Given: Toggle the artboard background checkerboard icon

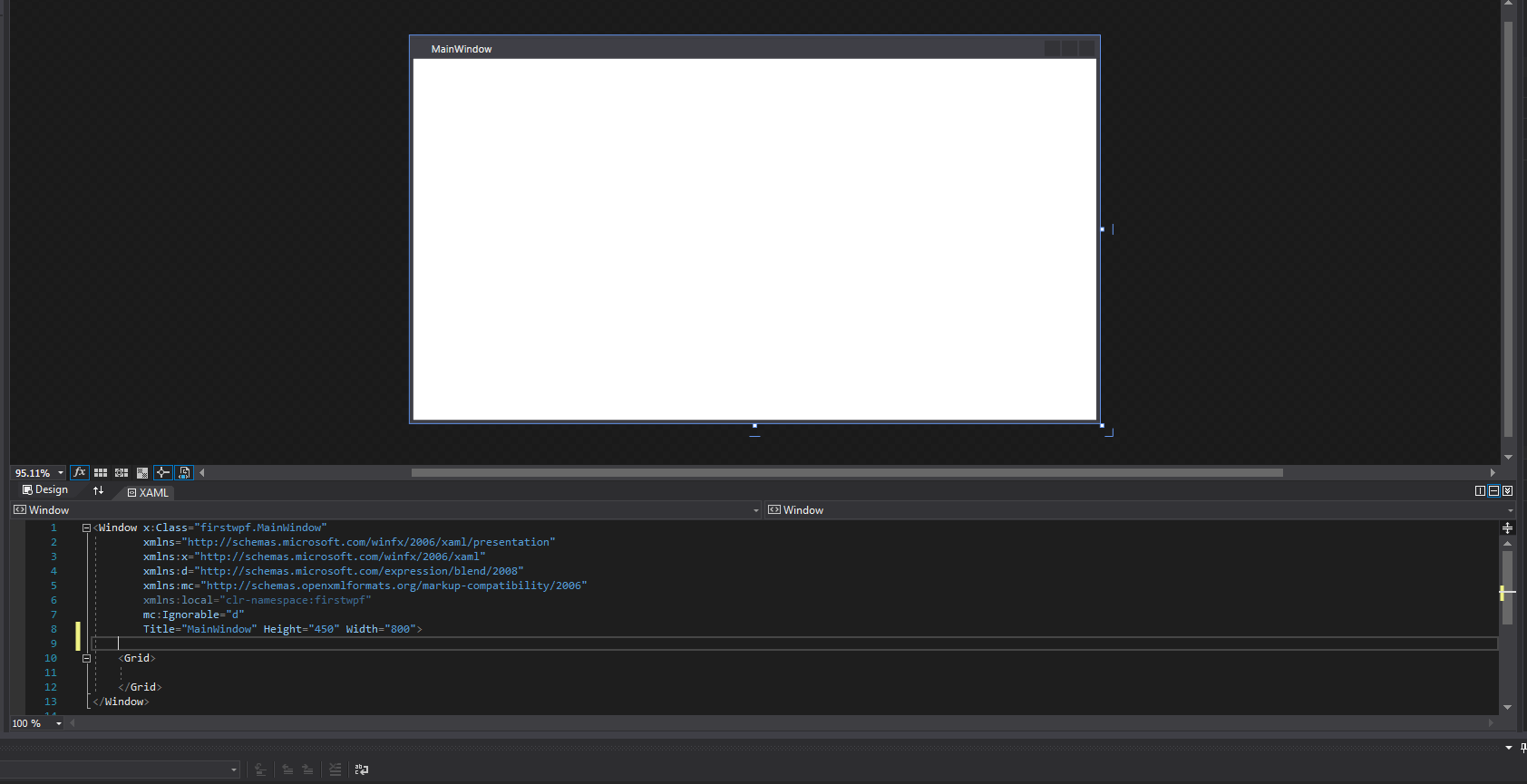Looking at the screenshot, I should pos(142,472).
